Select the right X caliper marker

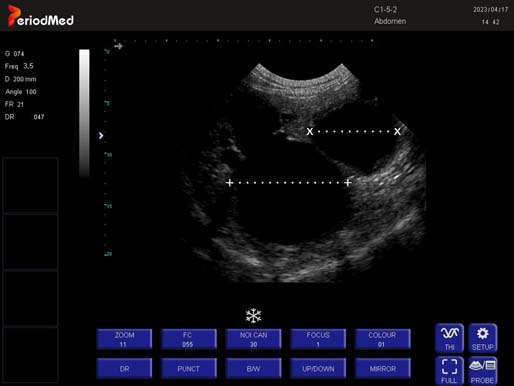pyautogui.click(x=397, y=131)
